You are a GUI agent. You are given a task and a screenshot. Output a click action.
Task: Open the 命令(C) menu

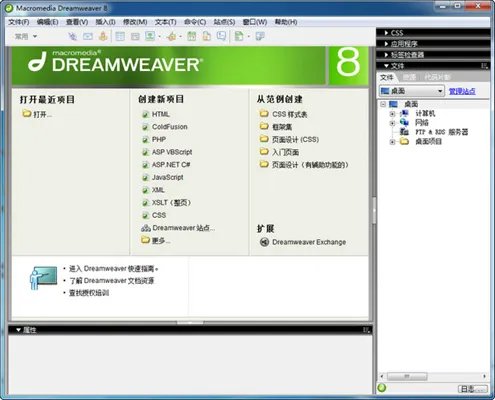click(x=195, y=22)
